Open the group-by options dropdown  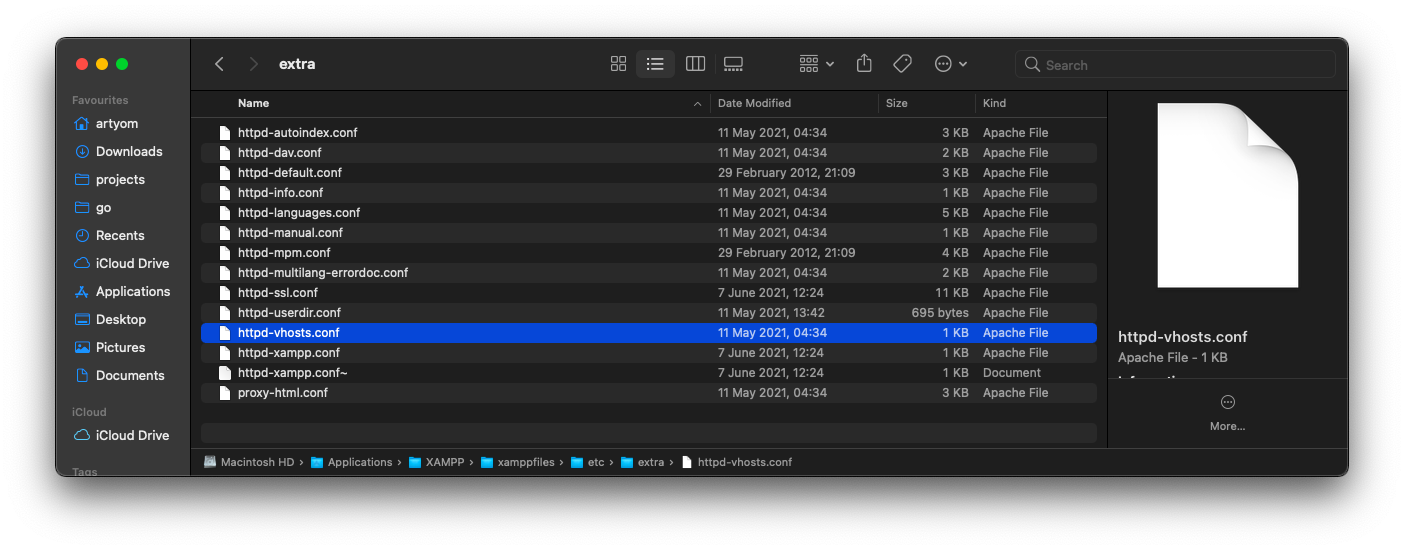(x=816, y=64)
